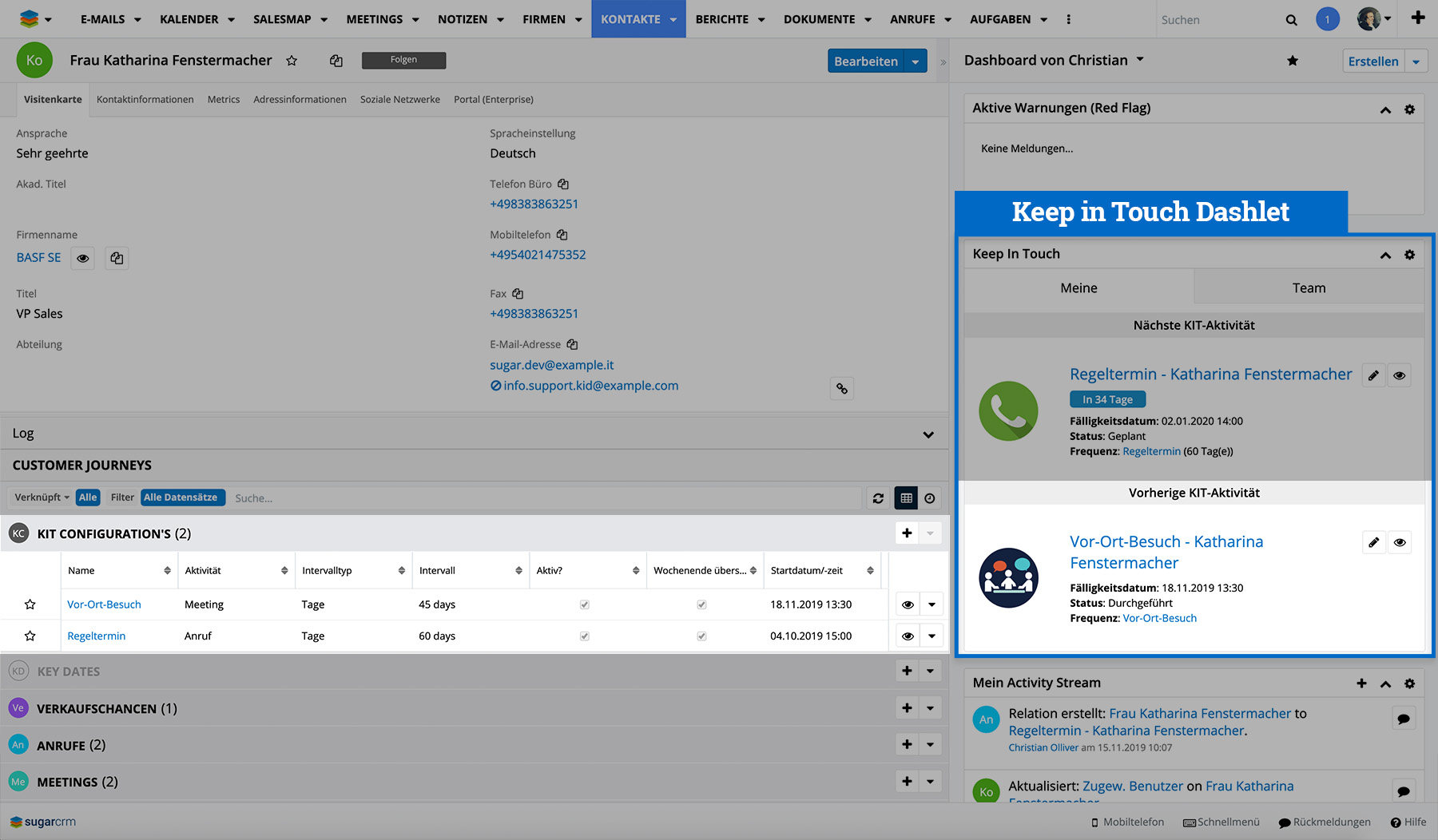Screen dimensions: 1438x840
Task: Open Keep In Touch dashlet settings gear
Action: click(x=1409, y=255)
